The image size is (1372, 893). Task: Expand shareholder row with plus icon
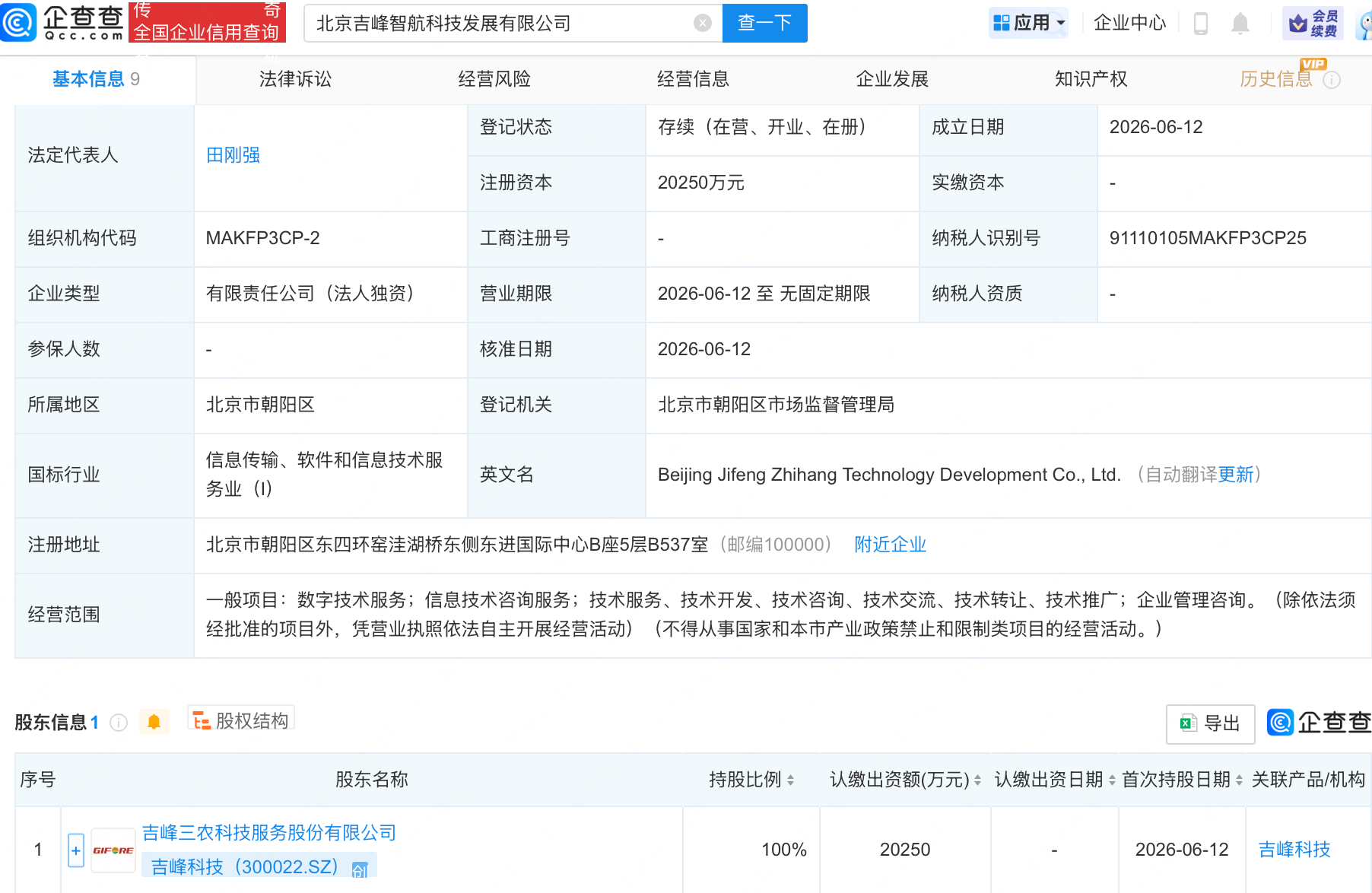click(x=76, y=850)
